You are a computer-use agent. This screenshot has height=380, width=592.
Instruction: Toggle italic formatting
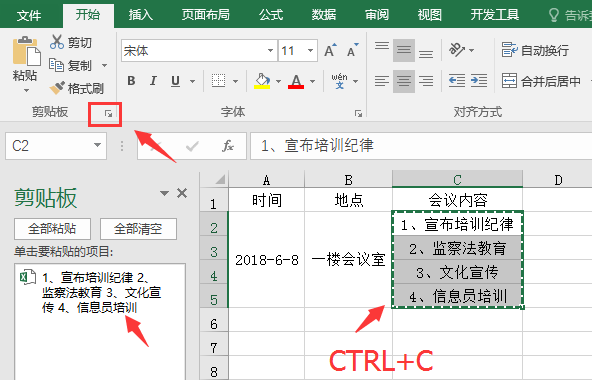(153, 81)
